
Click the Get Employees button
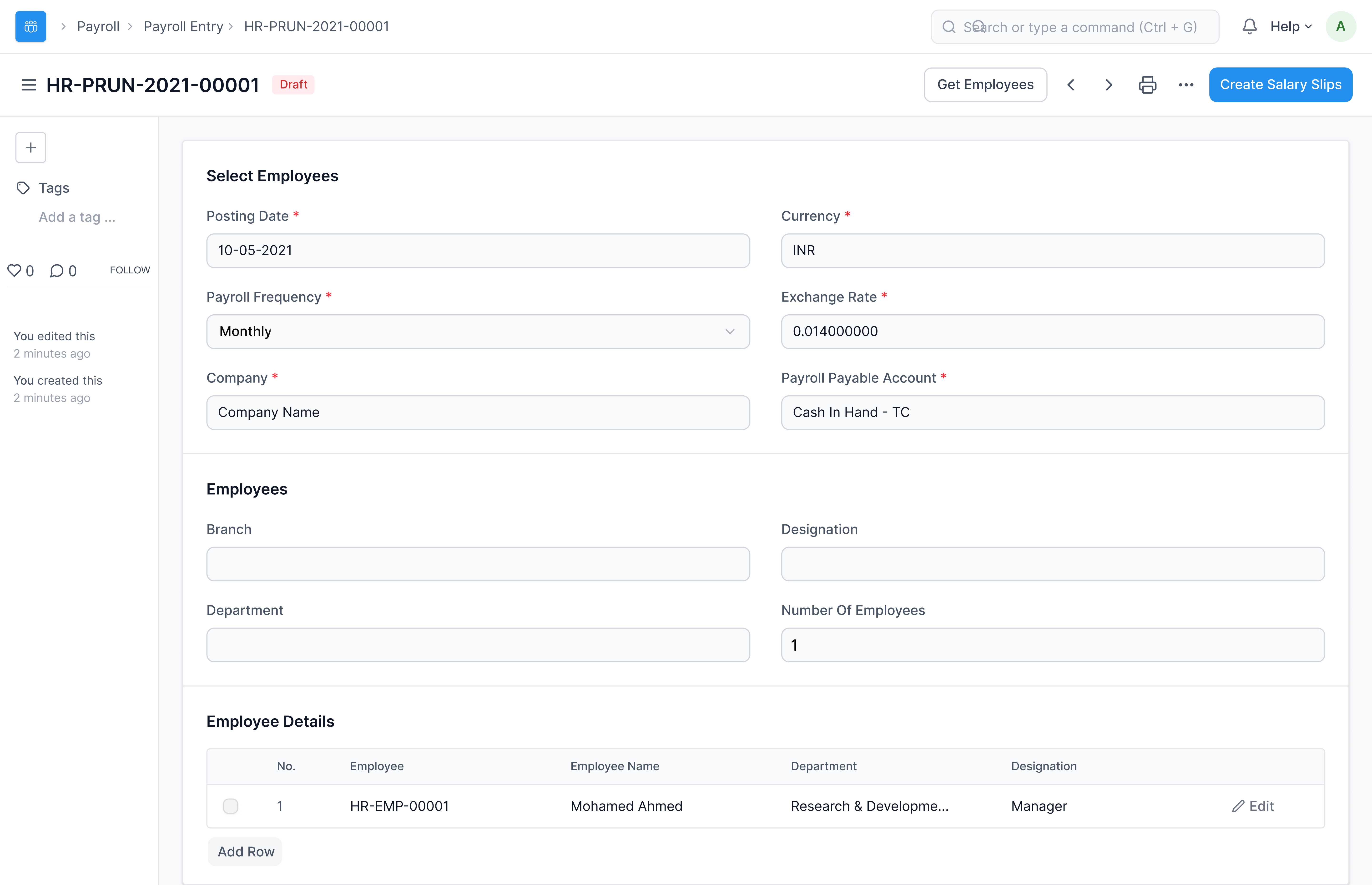(985, 85)
